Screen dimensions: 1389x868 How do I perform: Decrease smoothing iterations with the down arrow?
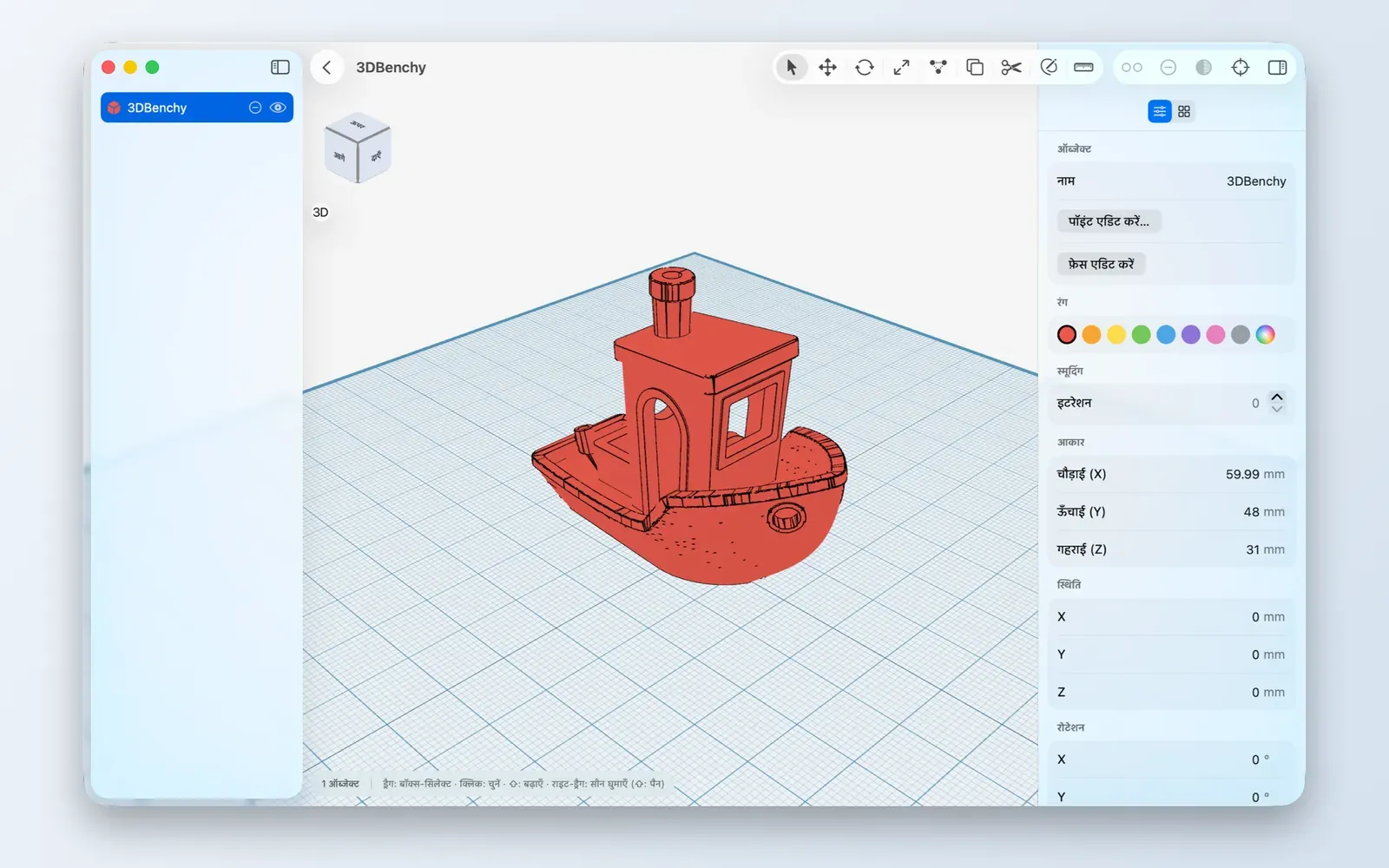1277,409
